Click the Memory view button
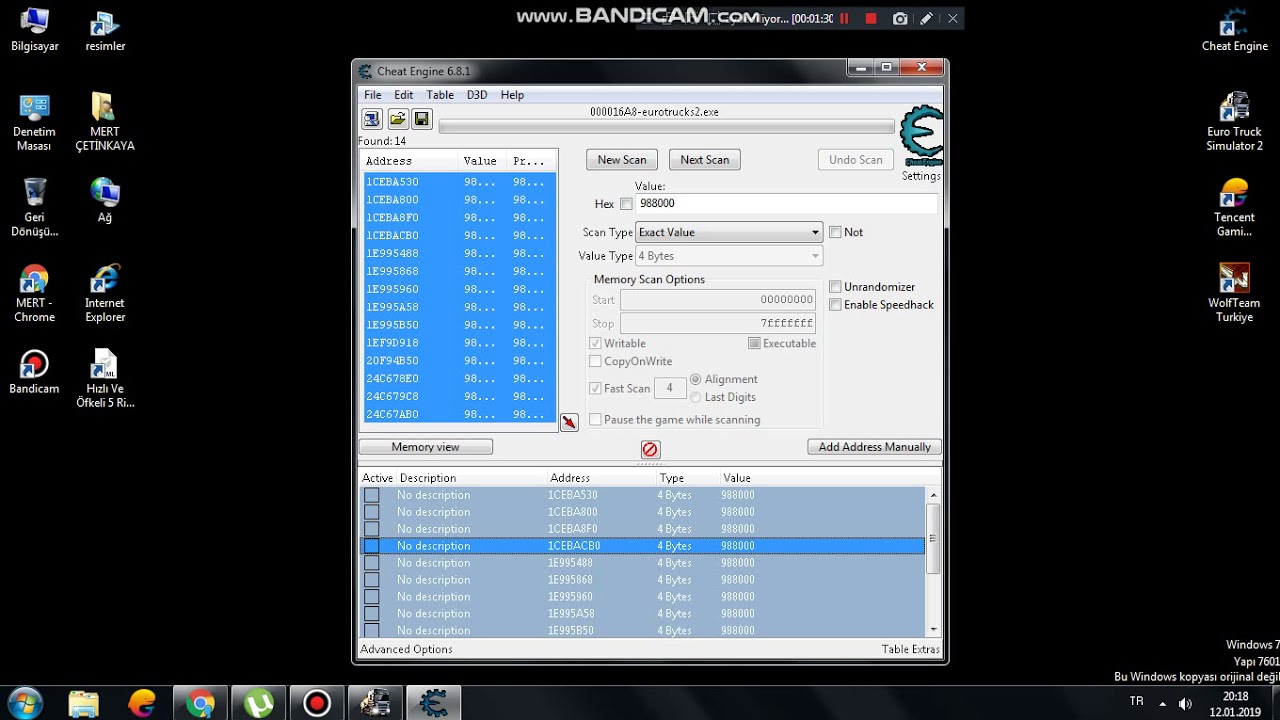This screenshot has width=1280, height=720. (426, 447)
